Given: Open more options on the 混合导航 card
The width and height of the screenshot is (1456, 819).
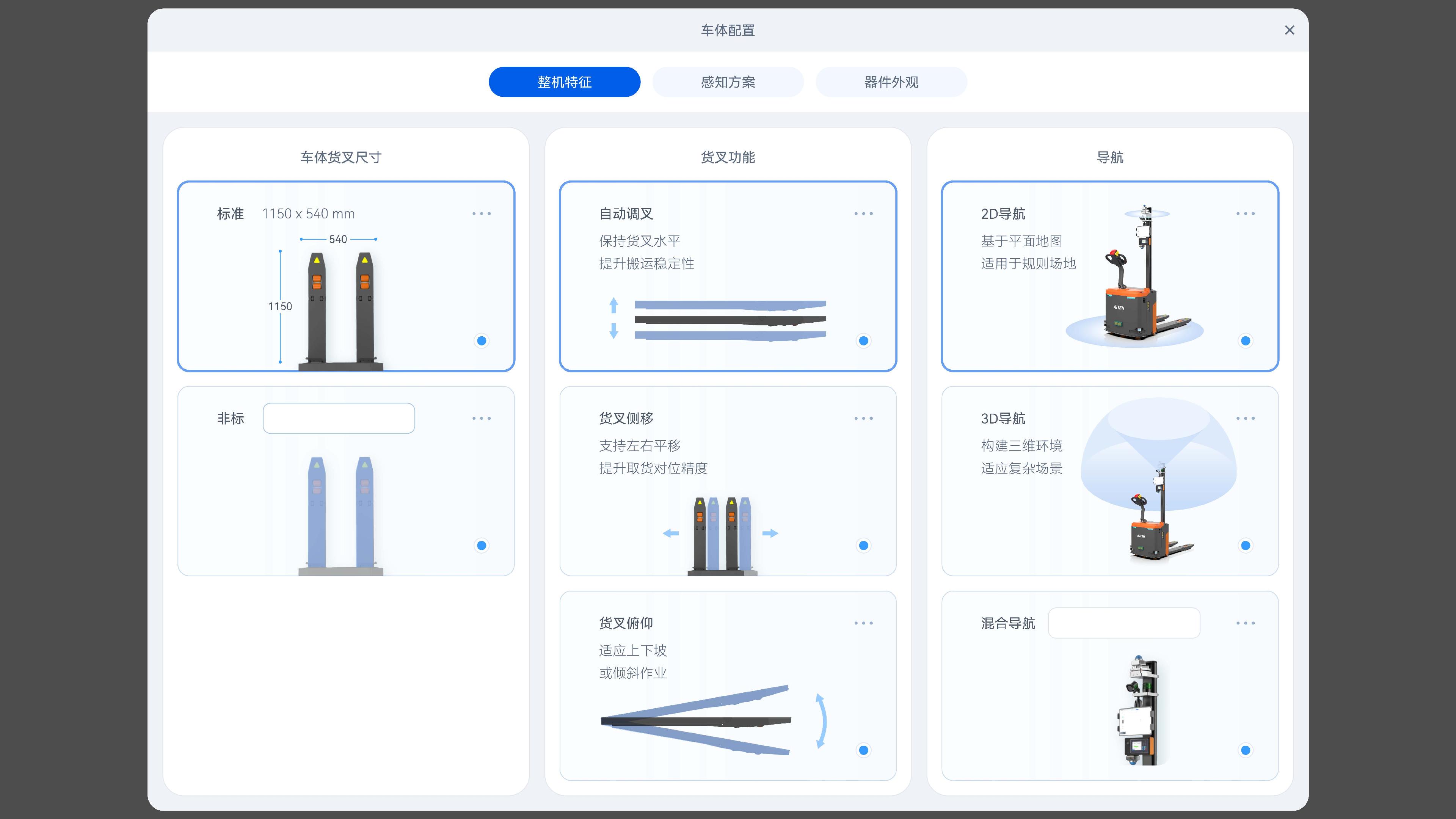Looking at the screenshot, I should click(1246, 623).
